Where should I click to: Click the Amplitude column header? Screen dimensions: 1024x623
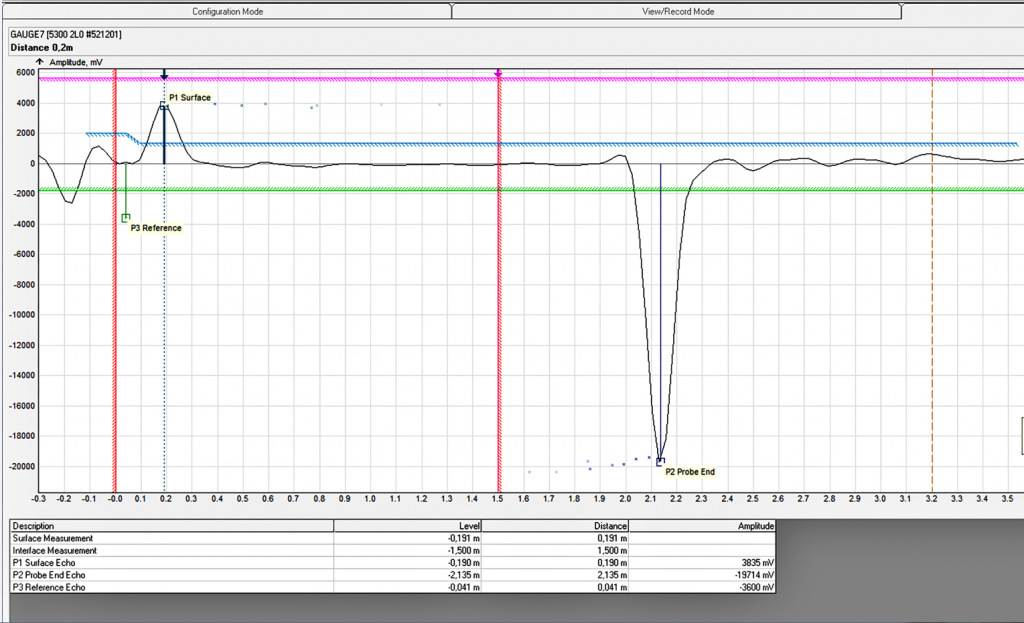click(702, 526)
